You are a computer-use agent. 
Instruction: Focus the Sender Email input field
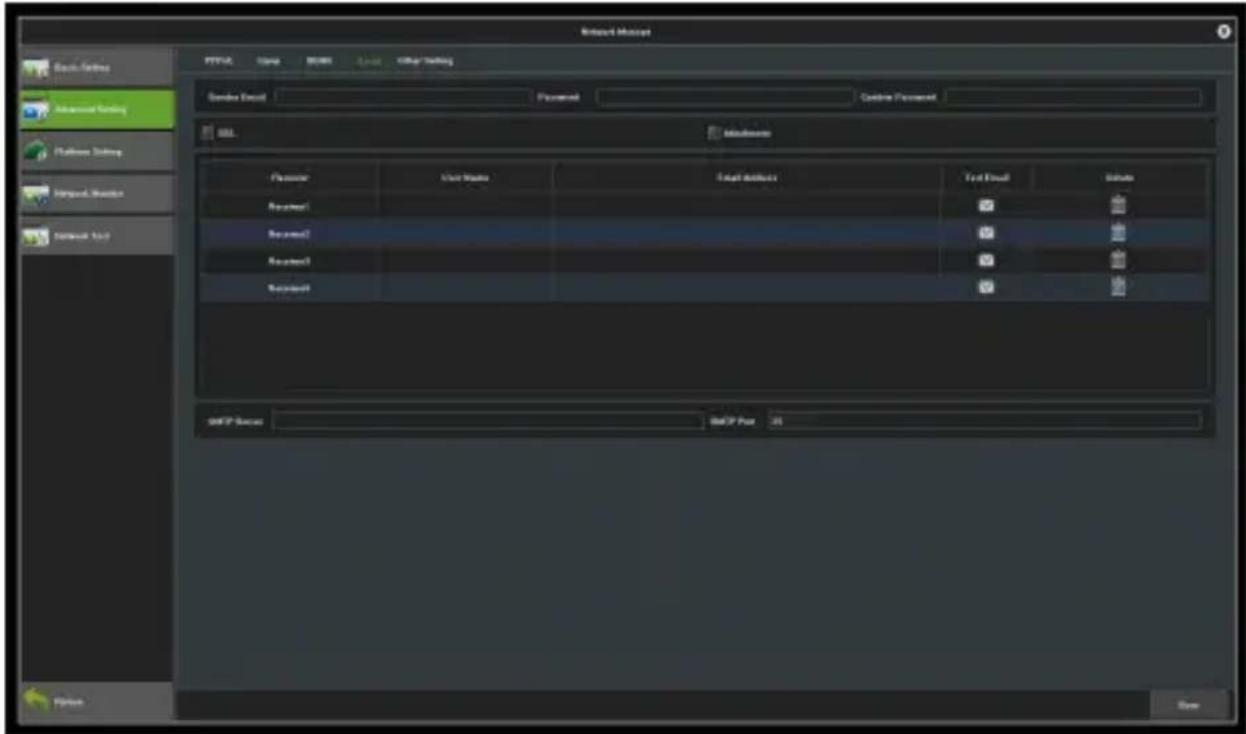click(400, 97)
